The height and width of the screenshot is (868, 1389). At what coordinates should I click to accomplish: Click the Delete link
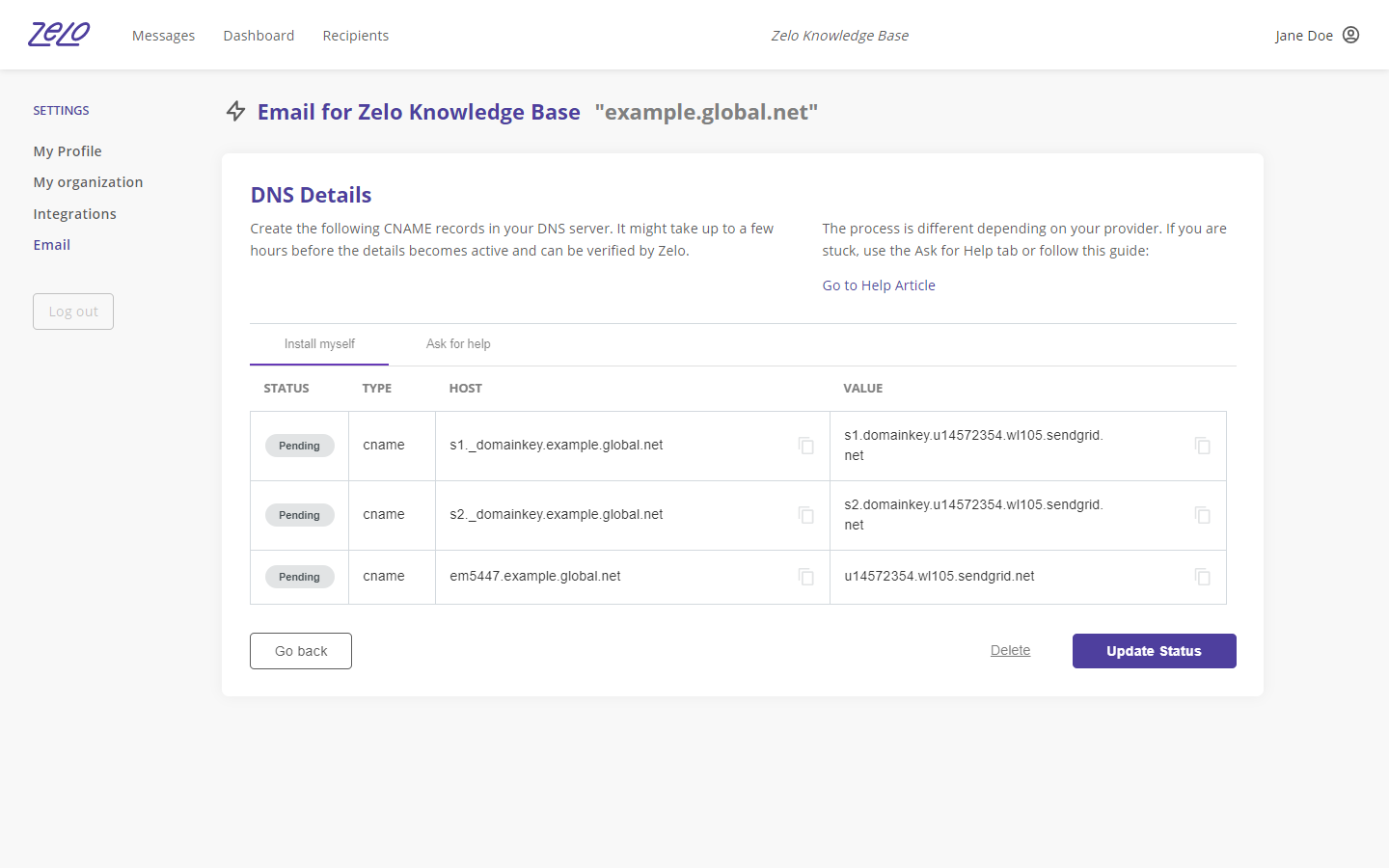pos(1010,650)
